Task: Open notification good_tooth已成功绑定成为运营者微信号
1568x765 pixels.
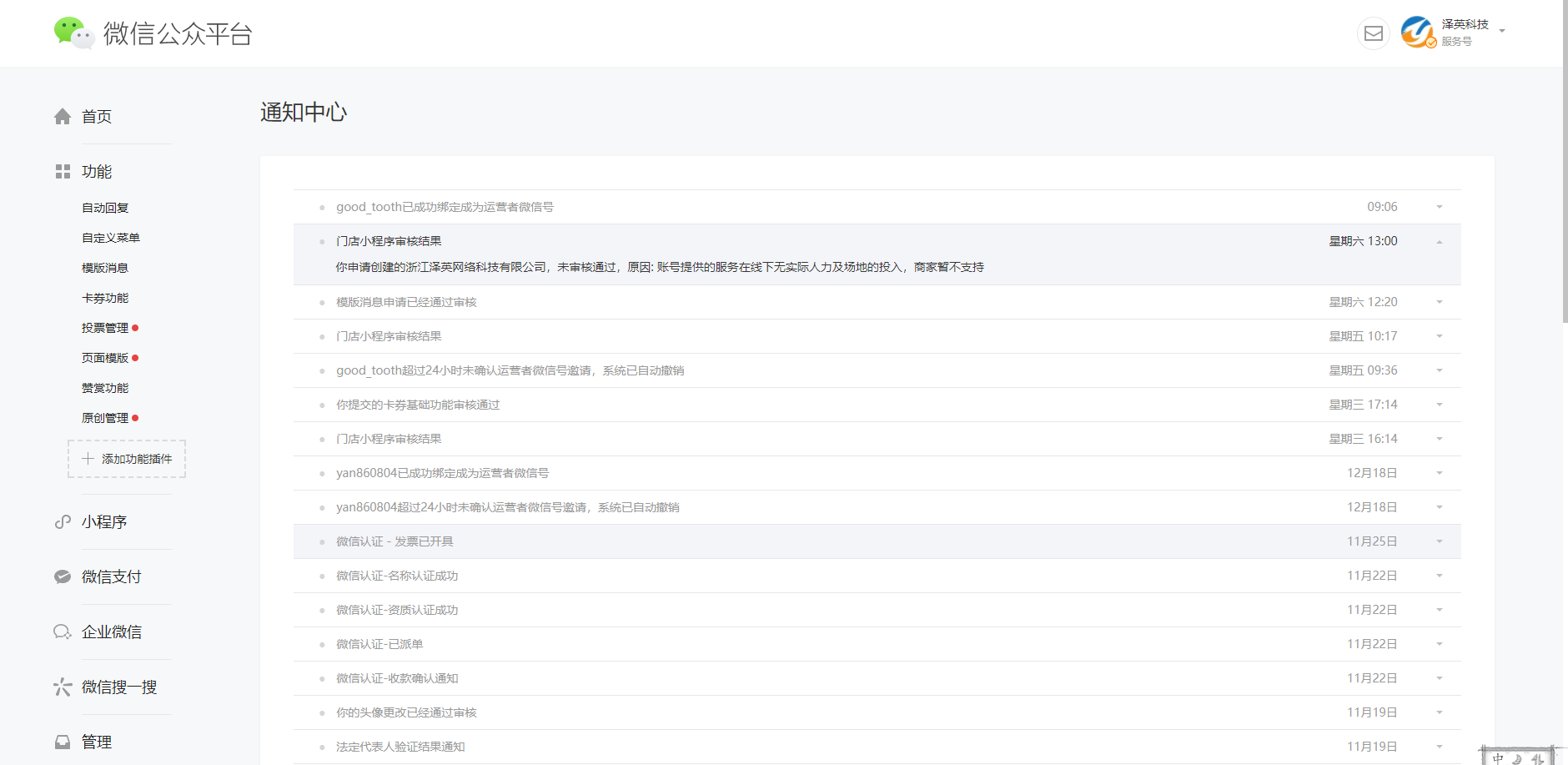Action: (445, 207)
